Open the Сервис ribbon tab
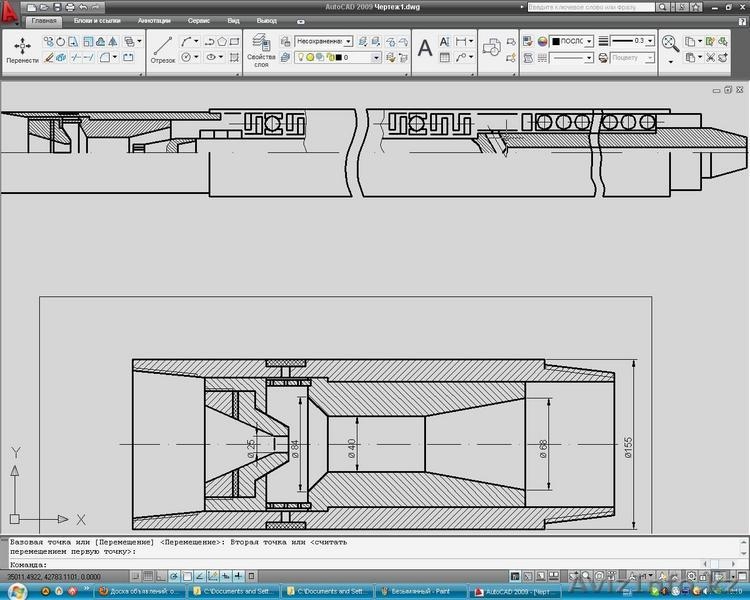The height and width of the screenshot is (600, 750). click(x=199, y=21)
